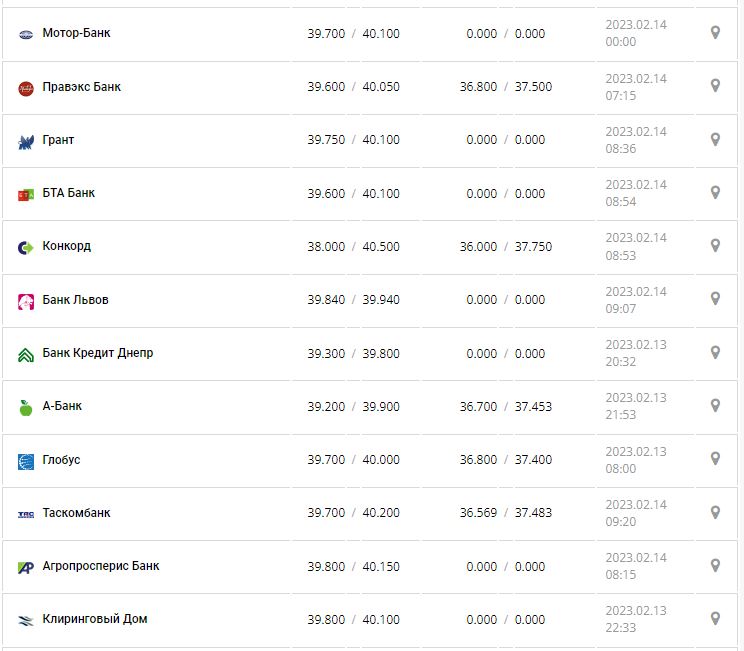Click the Глобус rate 39.700 / 40.000
Image resolution: width=744 pixels, height=651 pixels.
point(353,460)
